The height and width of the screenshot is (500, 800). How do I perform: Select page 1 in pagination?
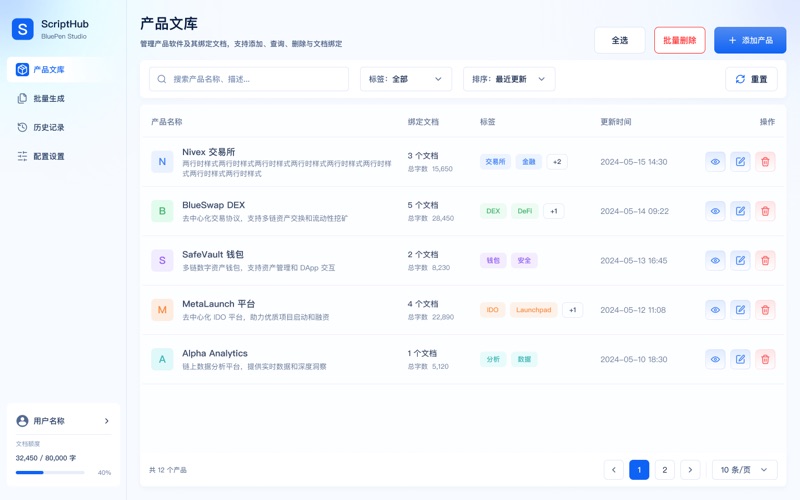[639, 470]
